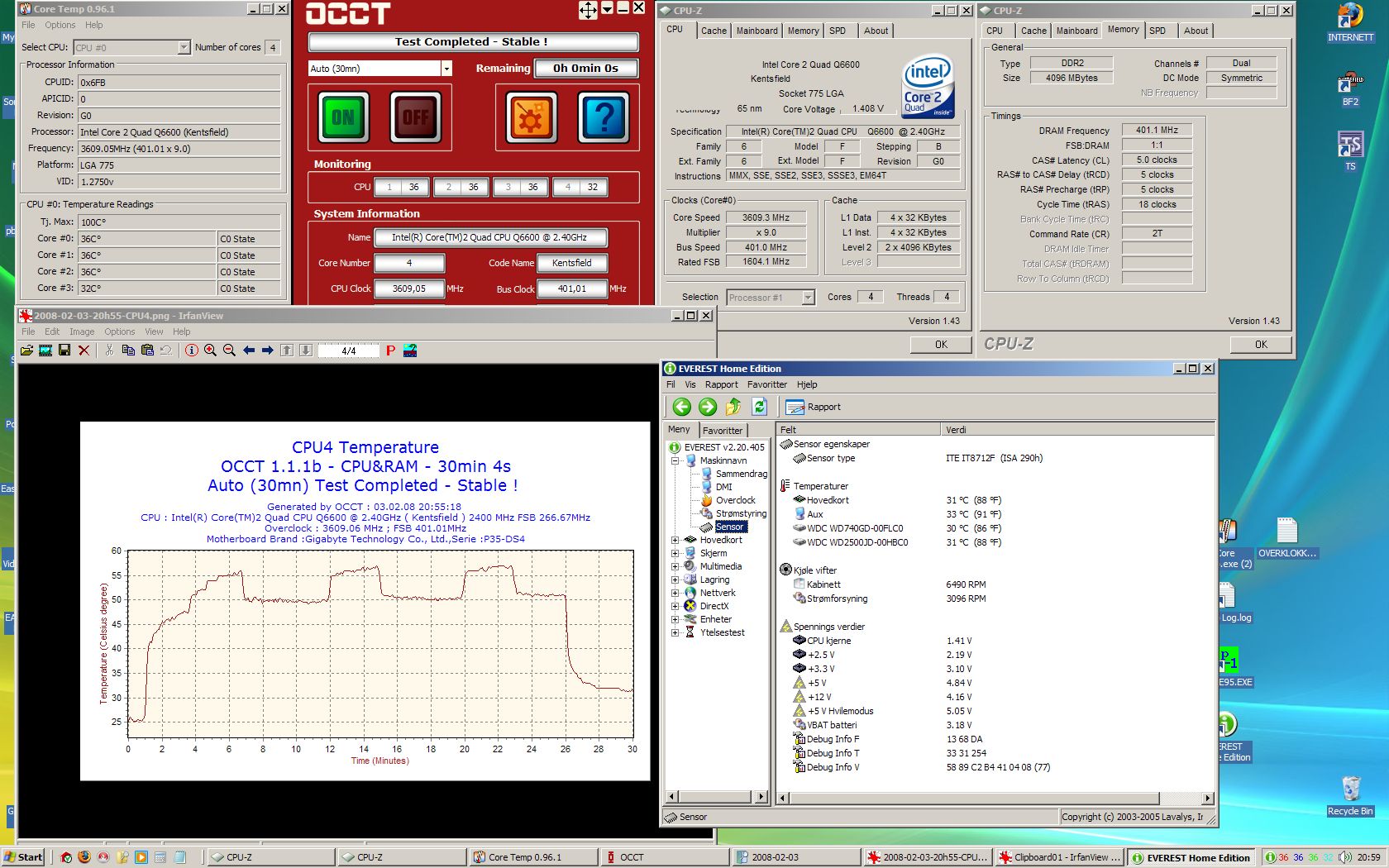The width and height of the screenshot is (1389, 868).
Task: Expand the Multimedia tree node
Action: click(x=675, y=566)
